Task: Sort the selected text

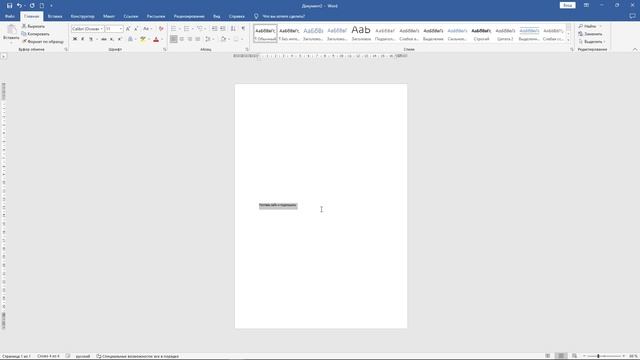Action: [x=233, y=29]
